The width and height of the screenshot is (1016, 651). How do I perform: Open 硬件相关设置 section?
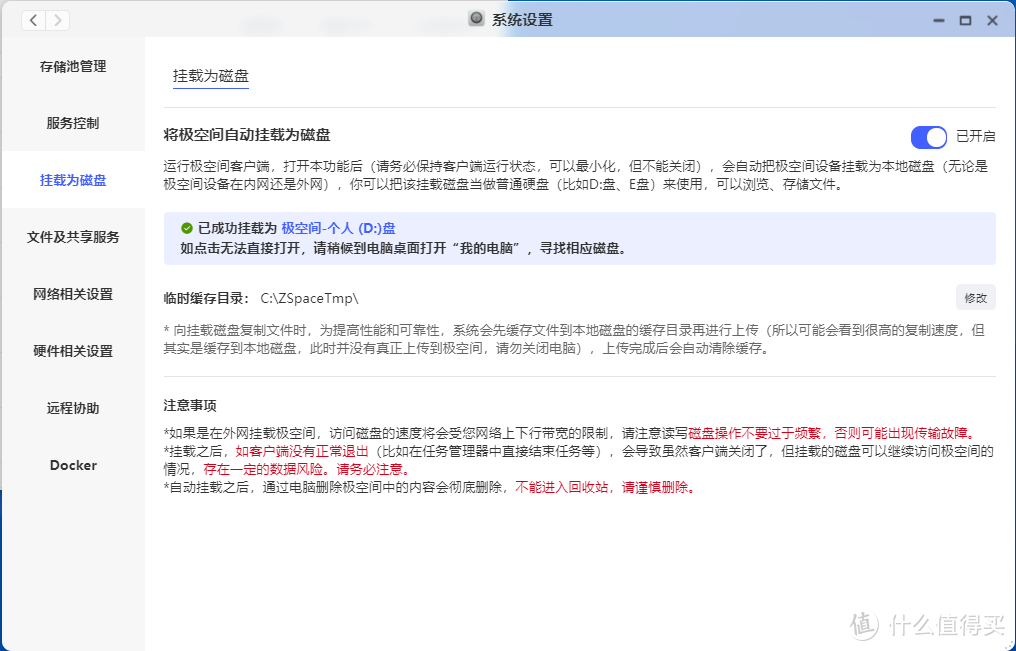[73, 351]
